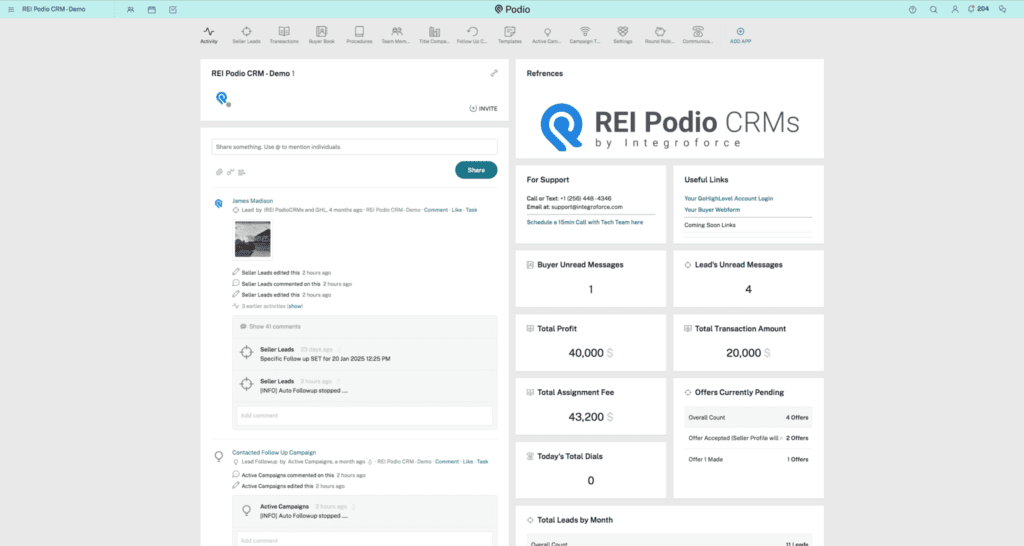Open the Title Companies app
The height and width of the screenshot is (546, 1024).
pyautogui.click(x=434, y=35)
